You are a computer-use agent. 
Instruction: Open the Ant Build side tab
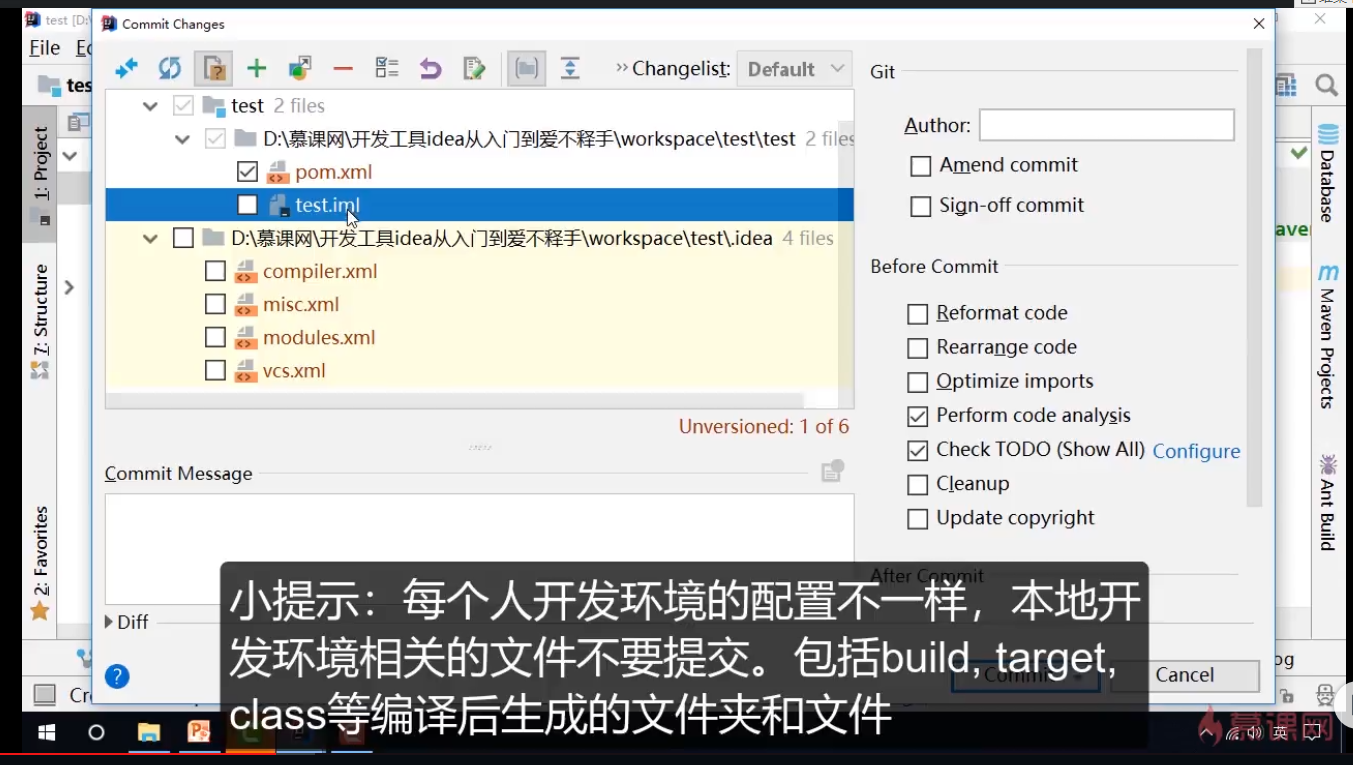[1327, 502]
